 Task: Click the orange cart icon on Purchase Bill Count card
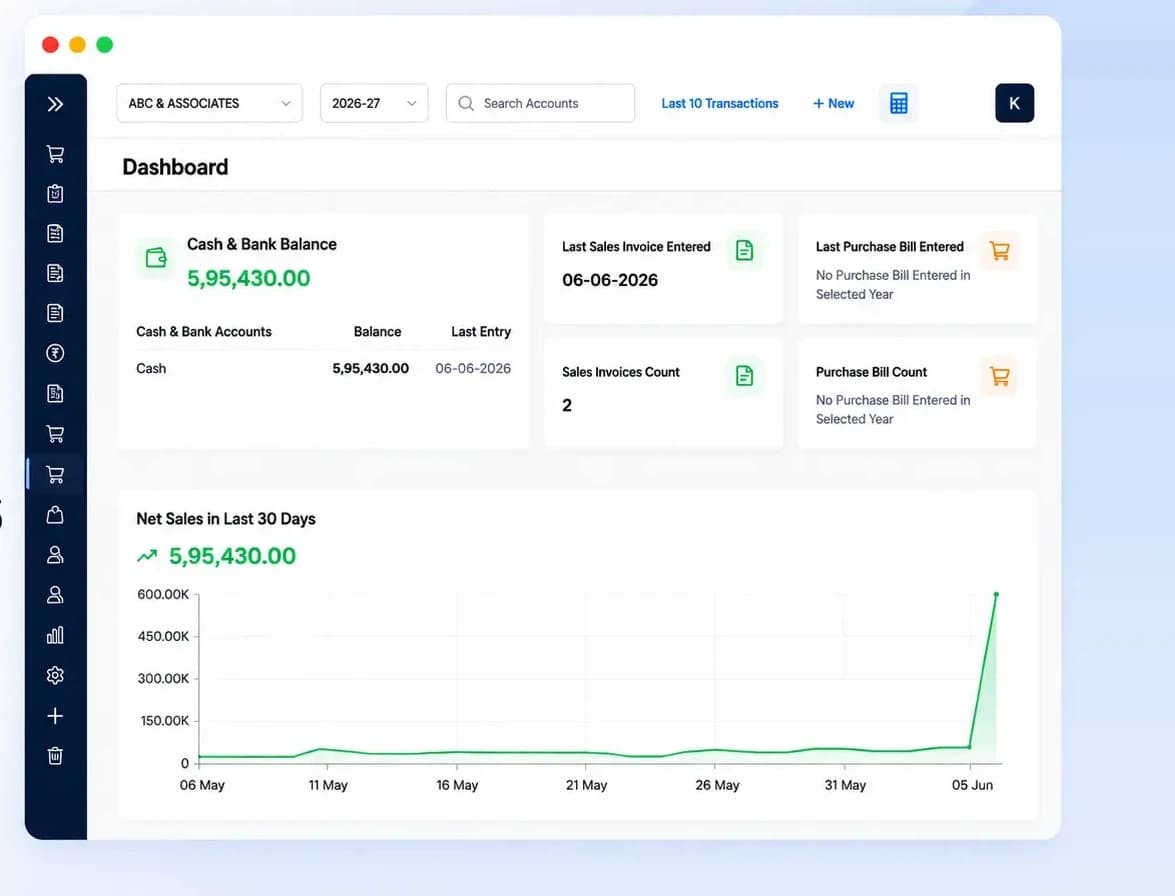coord(999,375)
